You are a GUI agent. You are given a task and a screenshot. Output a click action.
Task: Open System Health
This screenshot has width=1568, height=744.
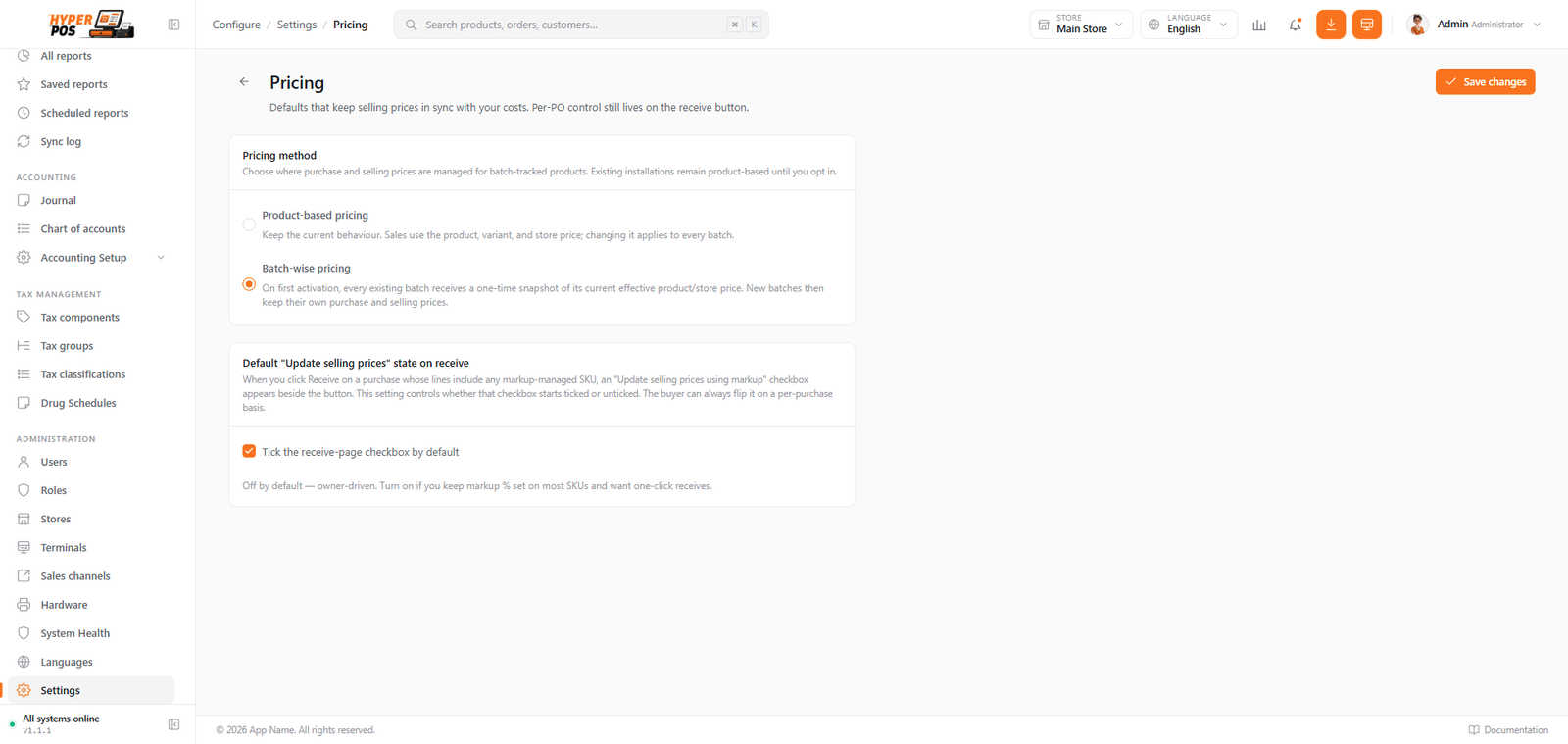[91, 633]
